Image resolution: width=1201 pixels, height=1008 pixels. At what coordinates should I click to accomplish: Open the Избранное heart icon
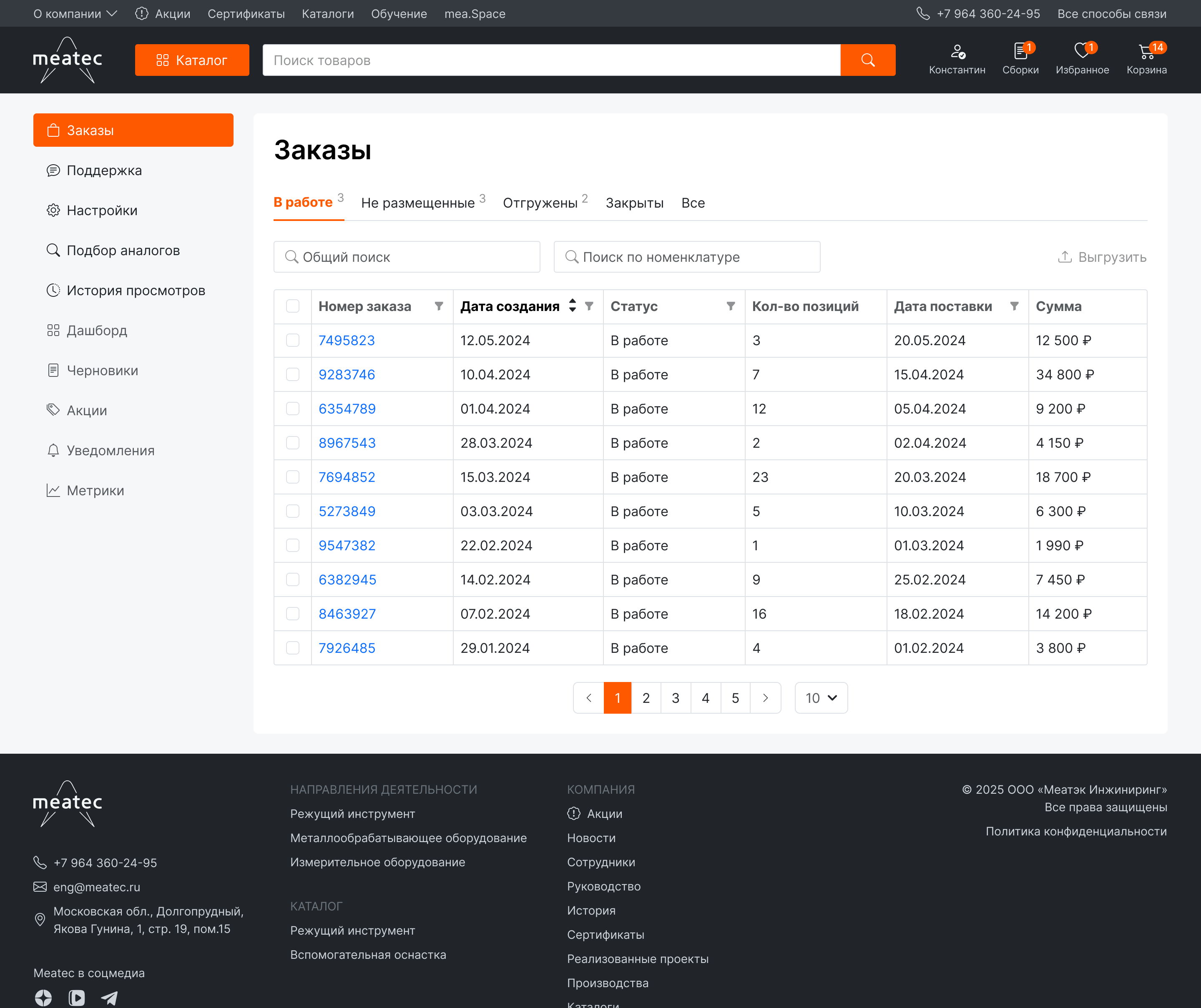pos(1081,52)
